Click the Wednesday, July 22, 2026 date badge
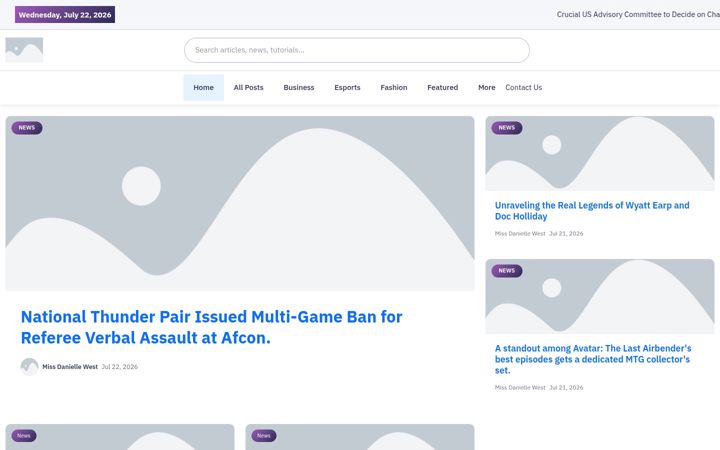 point(65,15)
